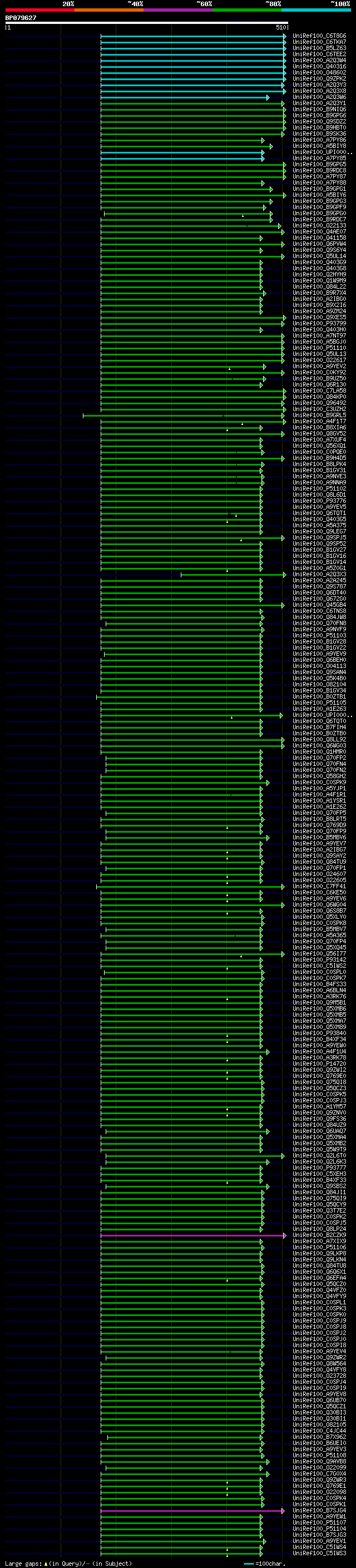Click the UniRef100_Q41158 hit label
Image resolution: width=356 pixels, height=1568 pixels.
(x=319, y=238)
